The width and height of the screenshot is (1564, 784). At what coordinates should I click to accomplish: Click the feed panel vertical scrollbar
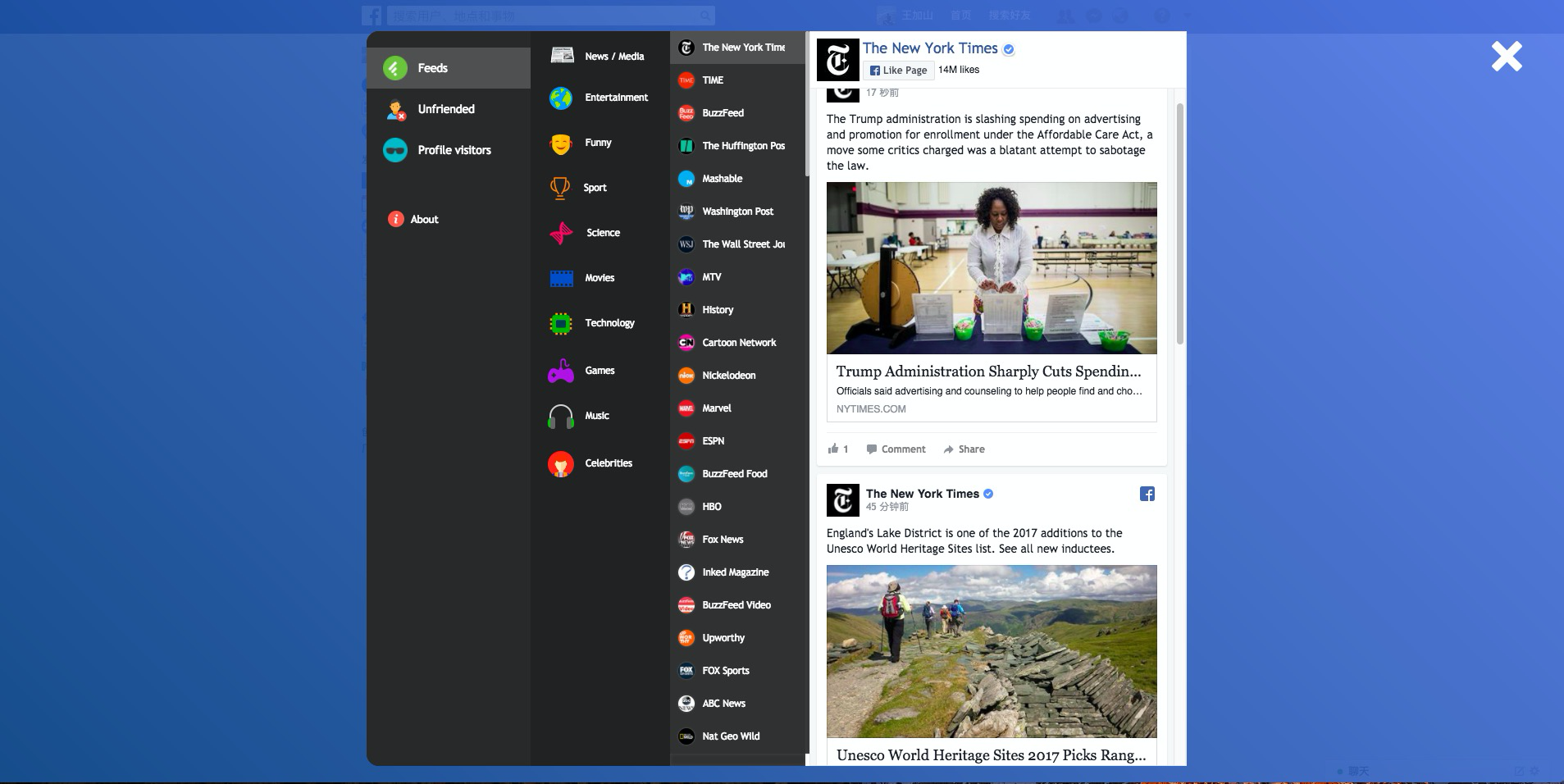(x=1180, y=223)
